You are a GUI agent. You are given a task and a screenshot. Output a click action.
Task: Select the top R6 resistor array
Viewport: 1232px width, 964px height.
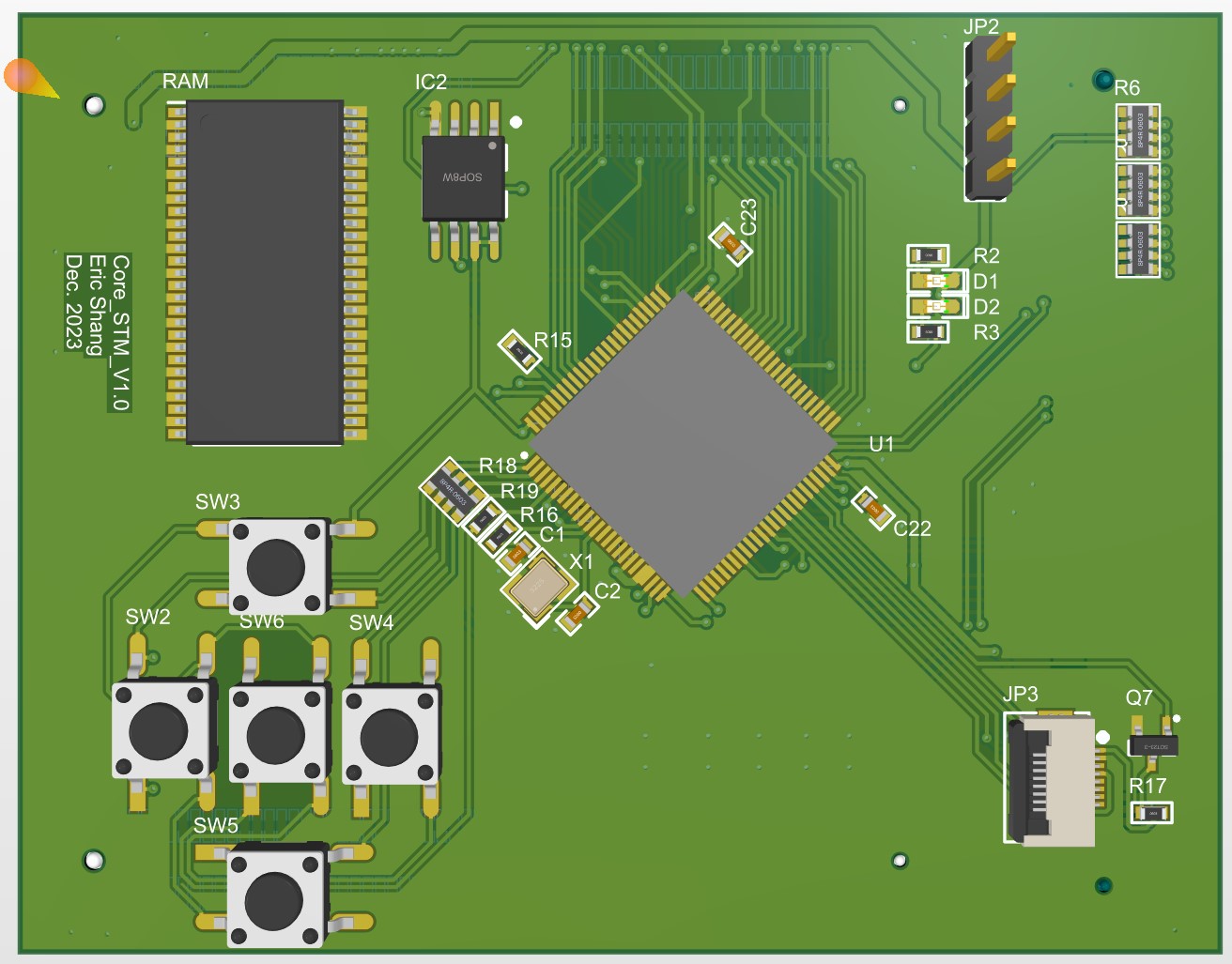click(1137, 131)
